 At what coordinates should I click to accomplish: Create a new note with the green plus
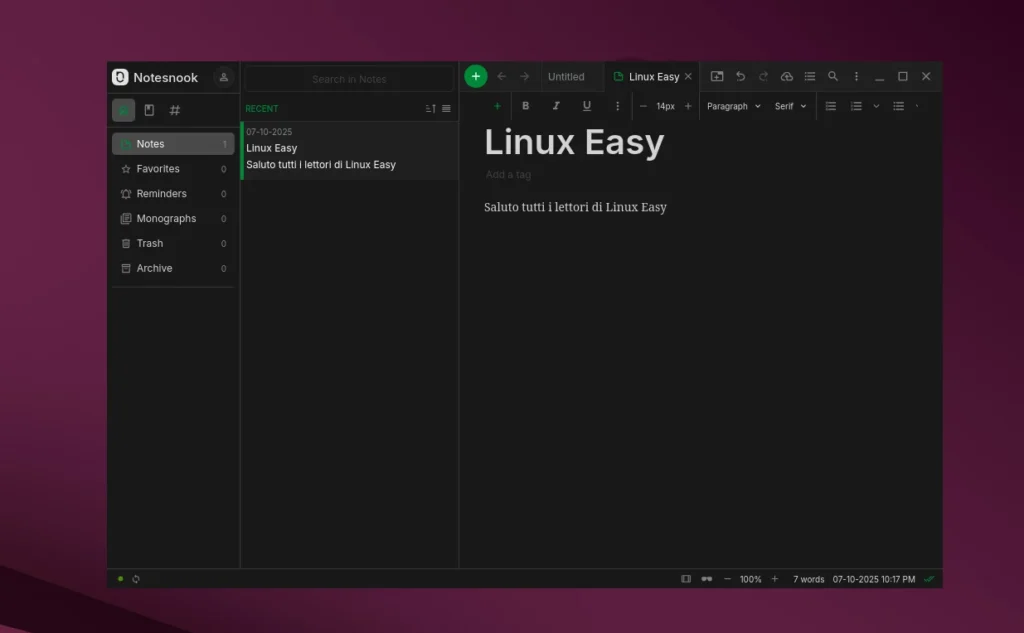coord(475,76)
